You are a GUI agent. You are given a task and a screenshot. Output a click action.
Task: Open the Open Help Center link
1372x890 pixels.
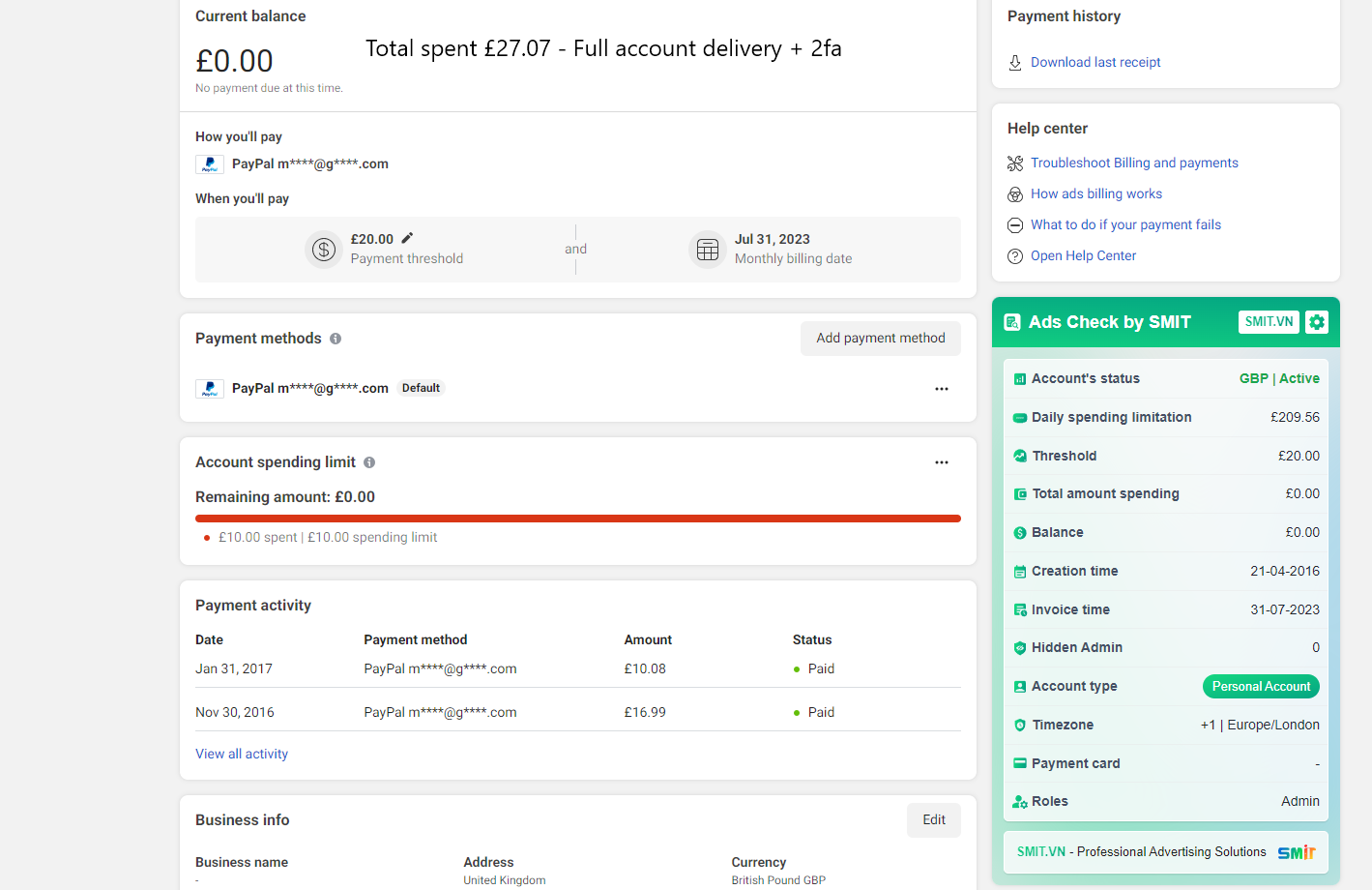1083,256
